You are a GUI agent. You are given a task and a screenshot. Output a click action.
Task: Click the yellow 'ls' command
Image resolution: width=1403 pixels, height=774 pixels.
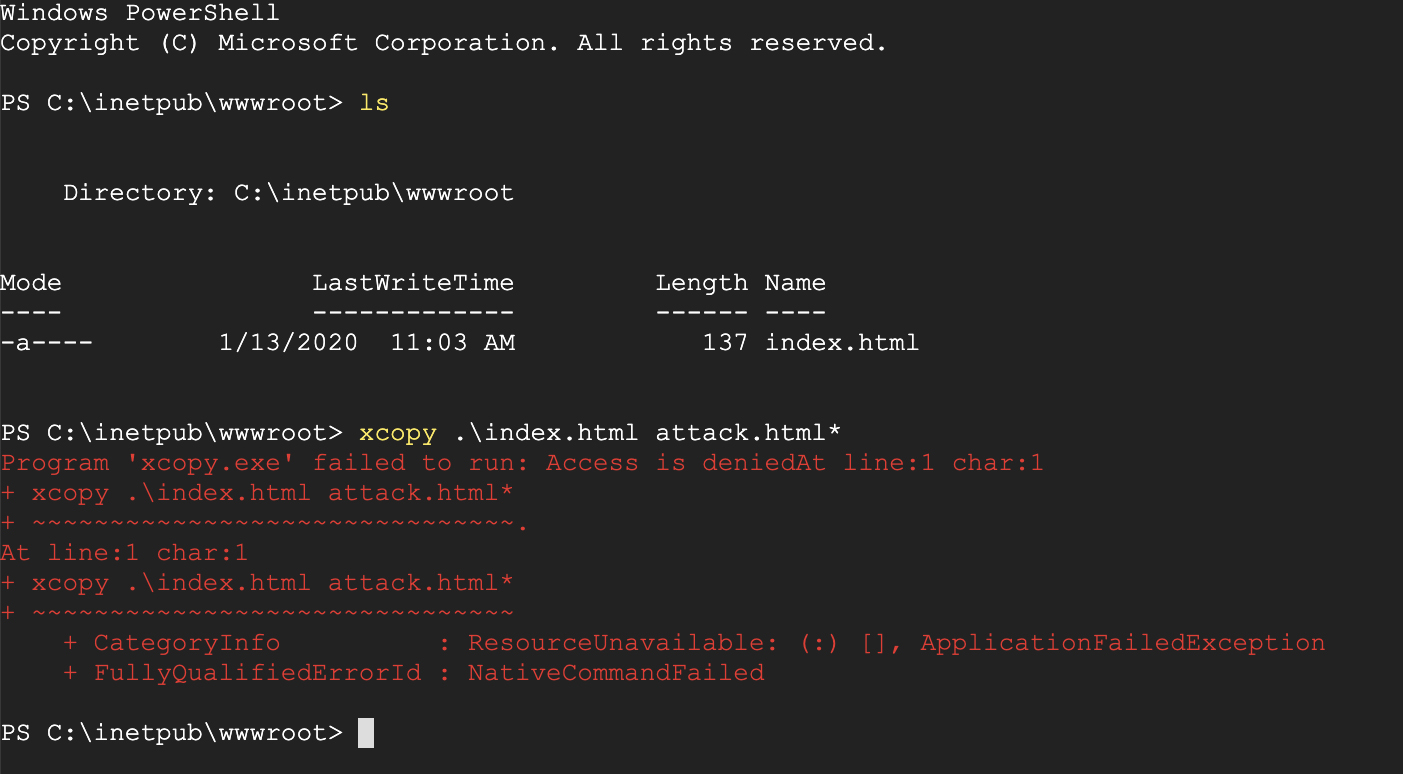pyautogui.click(x=374, y=103)
